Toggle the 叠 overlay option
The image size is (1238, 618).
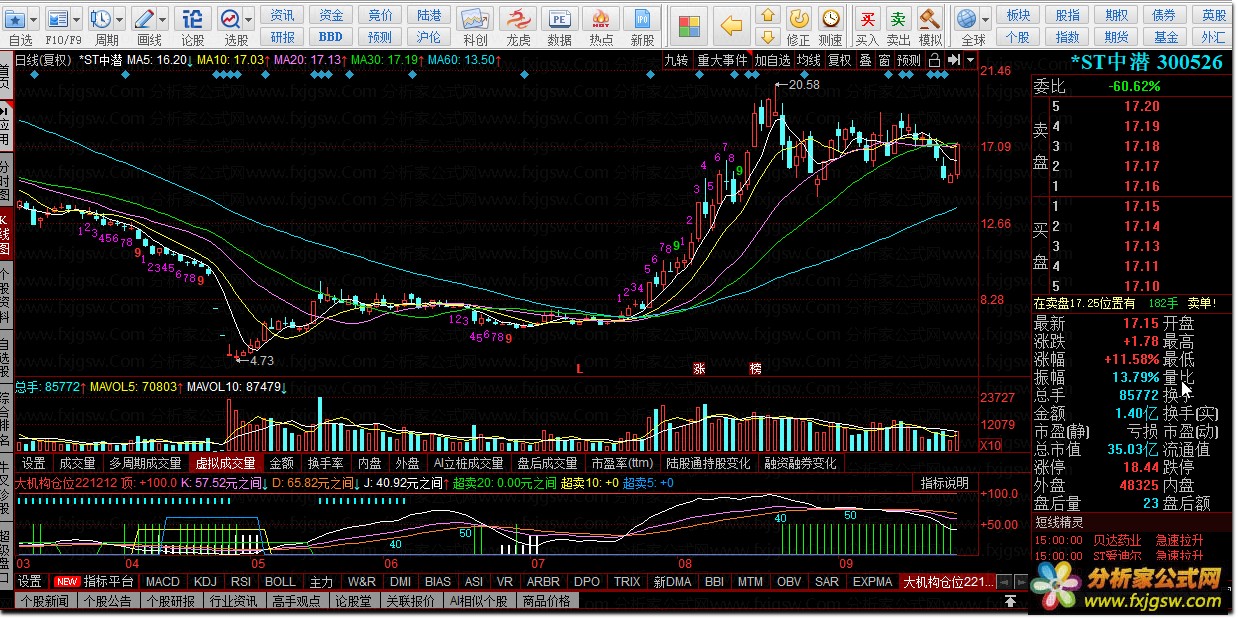pyautogui.click(x=865, y=60)
